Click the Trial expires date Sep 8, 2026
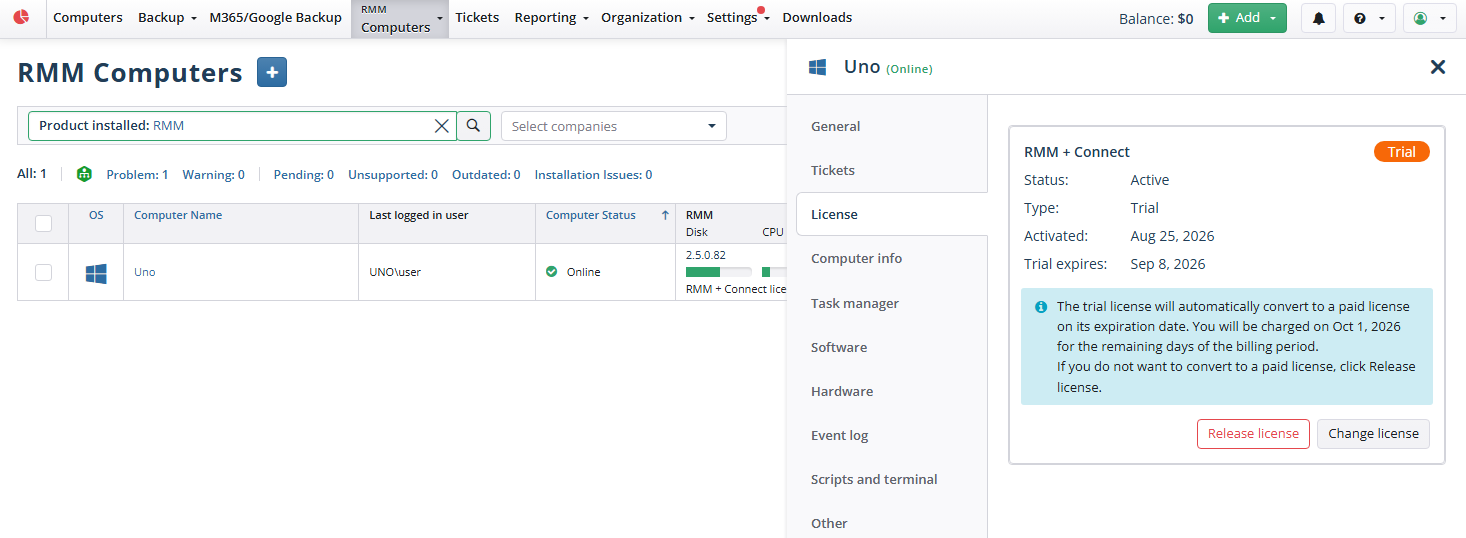Image resolution: width=1466 pixels, height=538 pixels. point(1168,264)
